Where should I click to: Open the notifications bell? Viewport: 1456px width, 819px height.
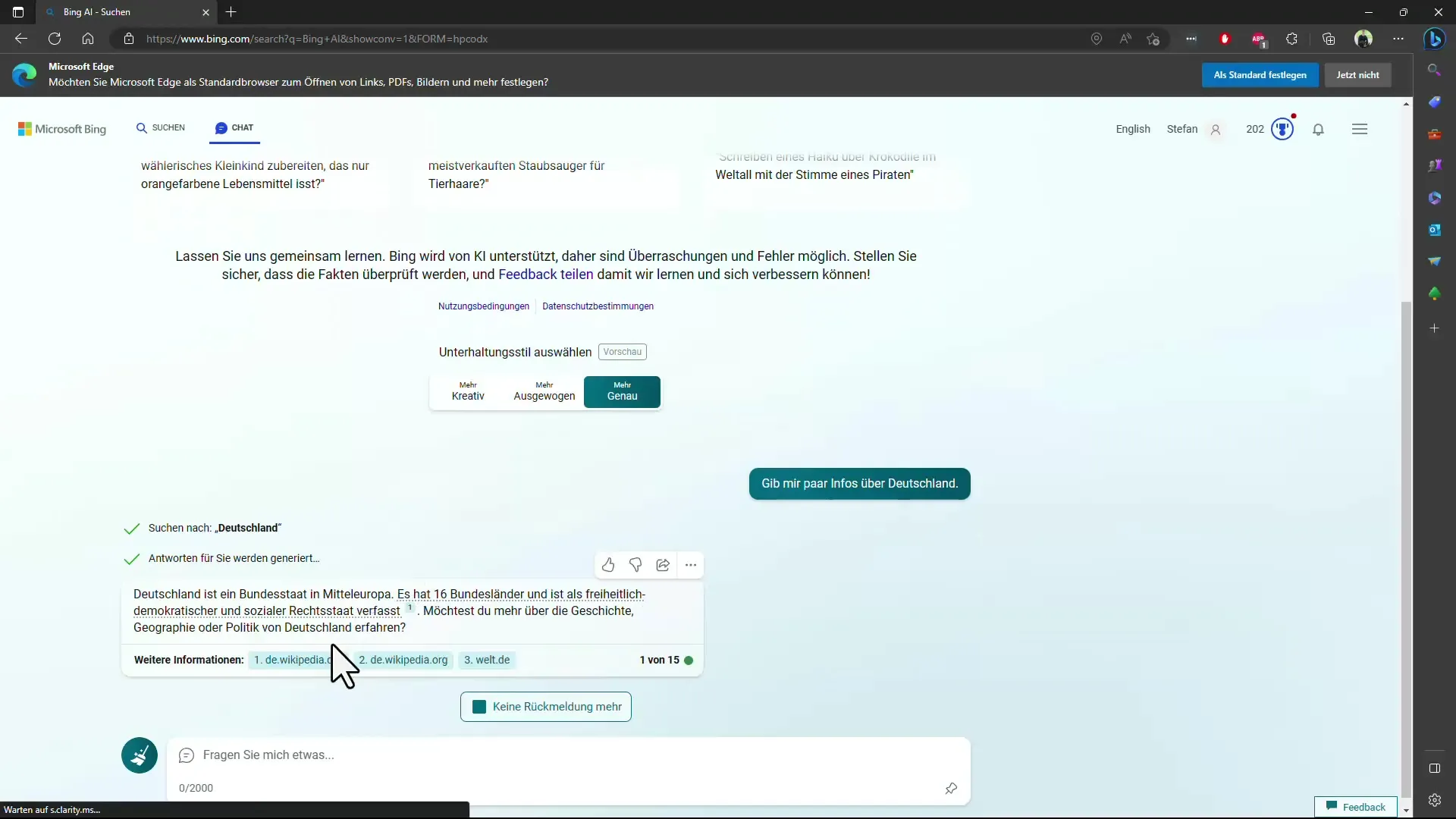coord(1319,130)
